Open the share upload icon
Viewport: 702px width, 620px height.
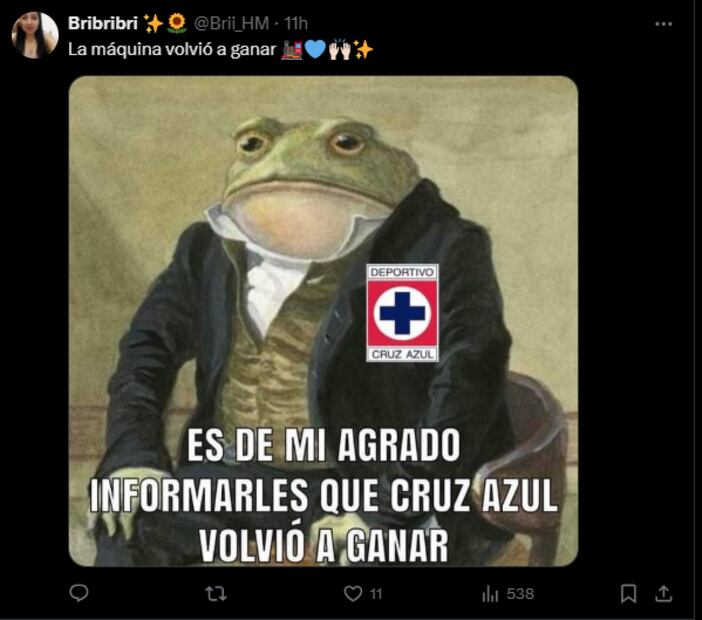663,594
